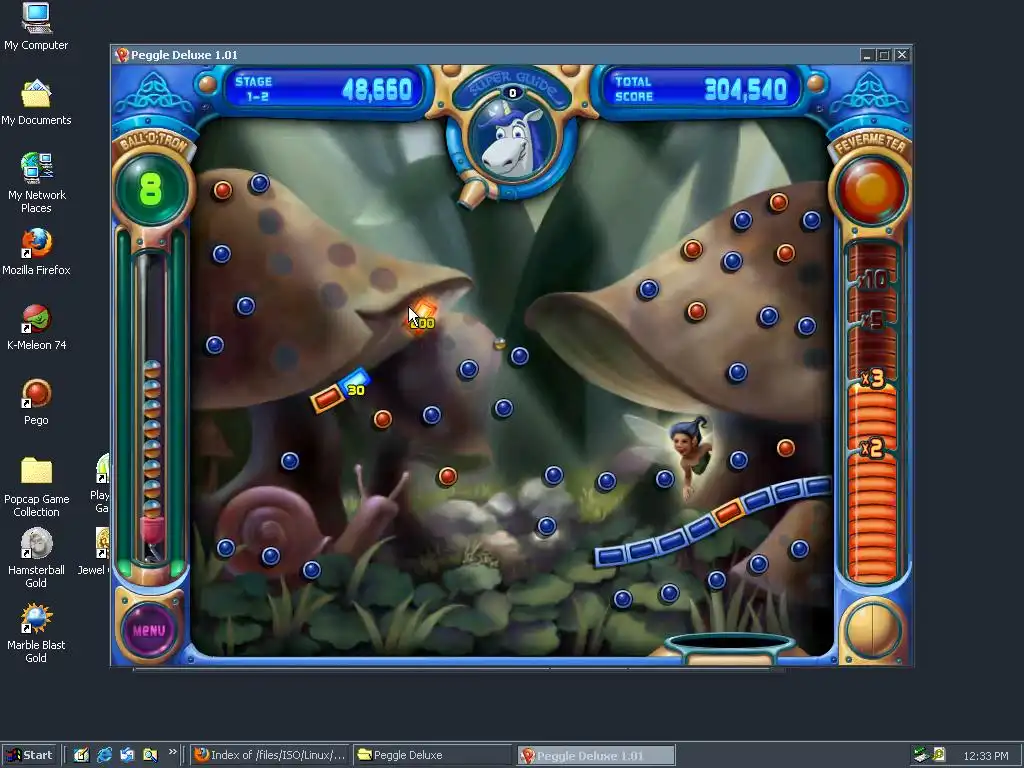
Task: Click the Internet Explorer quick launch icon
Action: [x=104, y=755]
